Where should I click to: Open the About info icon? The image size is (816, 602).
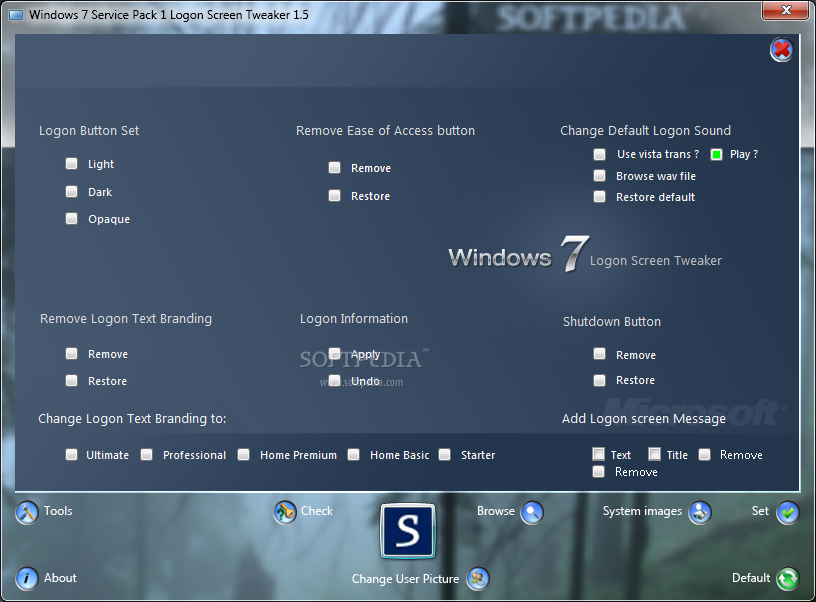click(x=27, y=579)
